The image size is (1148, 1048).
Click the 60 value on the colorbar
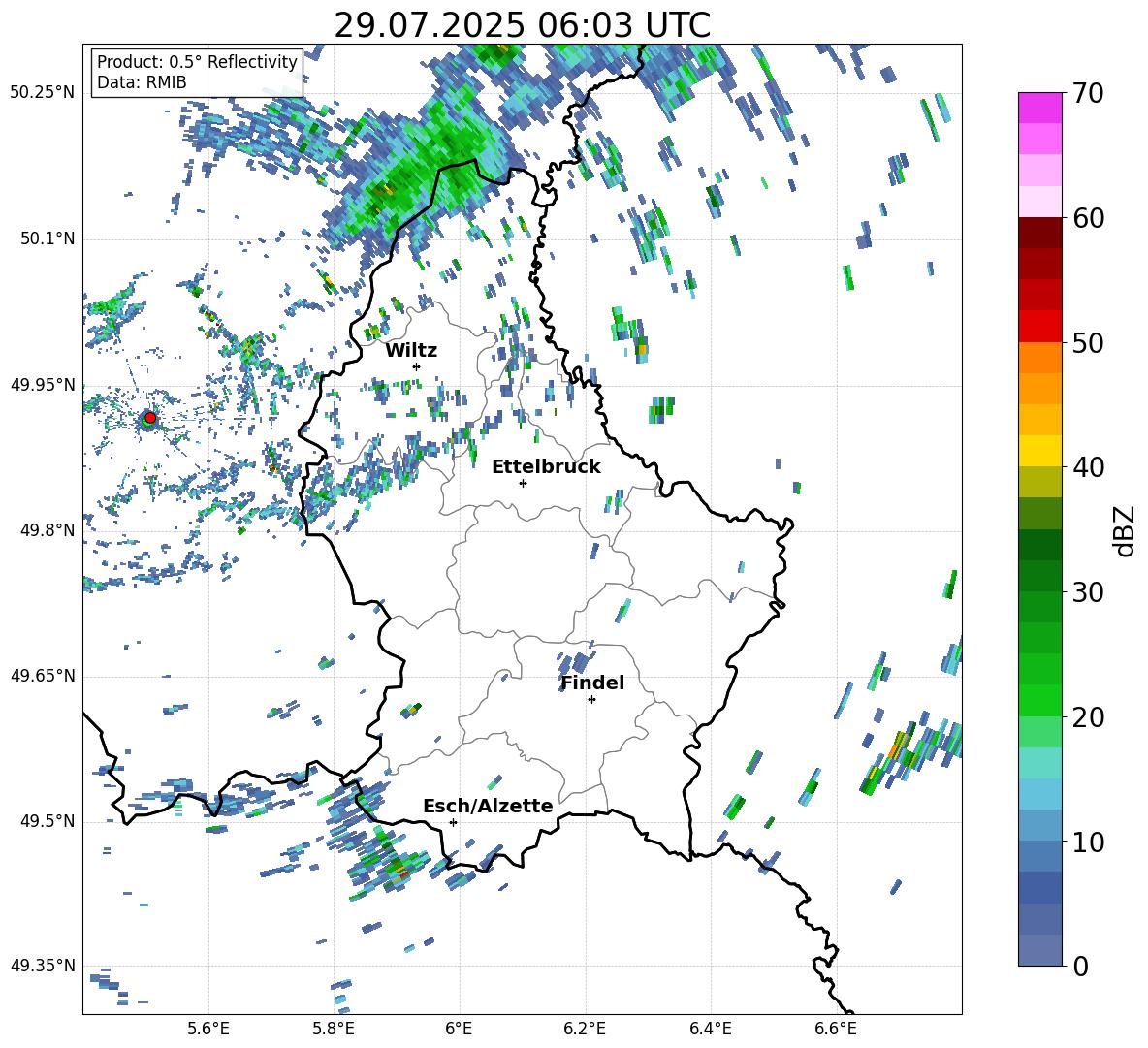(x=1088, y=218)
